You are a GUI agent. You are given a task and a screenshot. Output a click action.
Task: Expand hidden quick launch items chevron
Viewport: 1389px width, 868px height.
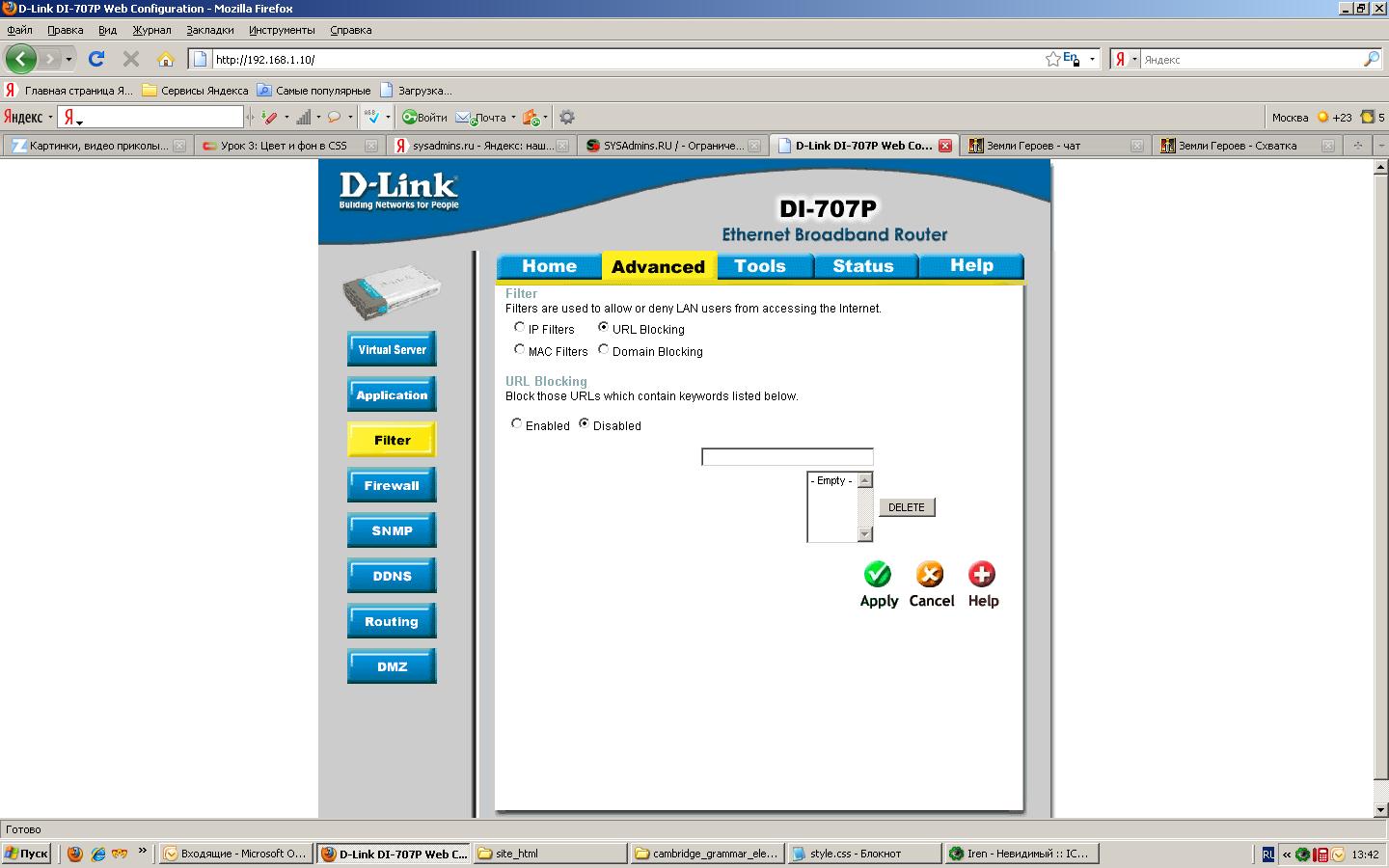143,851
